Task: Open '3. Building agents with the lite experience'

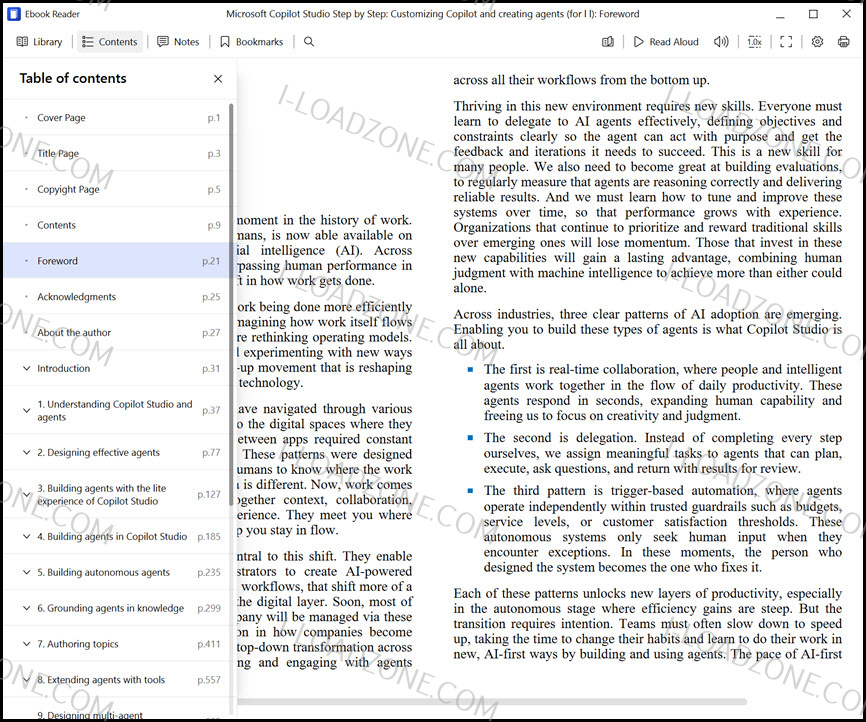Action: pos(102,494)
